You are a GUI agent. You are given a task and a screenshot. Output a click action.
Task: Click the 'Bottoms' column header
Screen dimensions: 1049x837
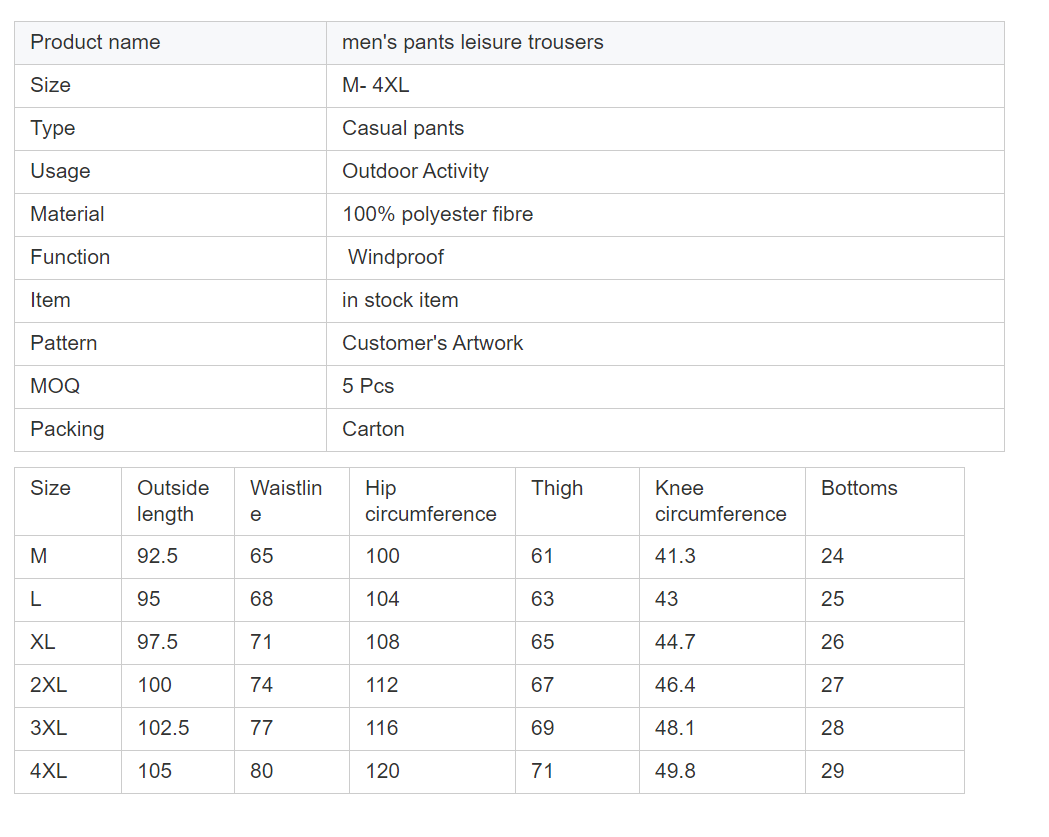pos(859,488)
